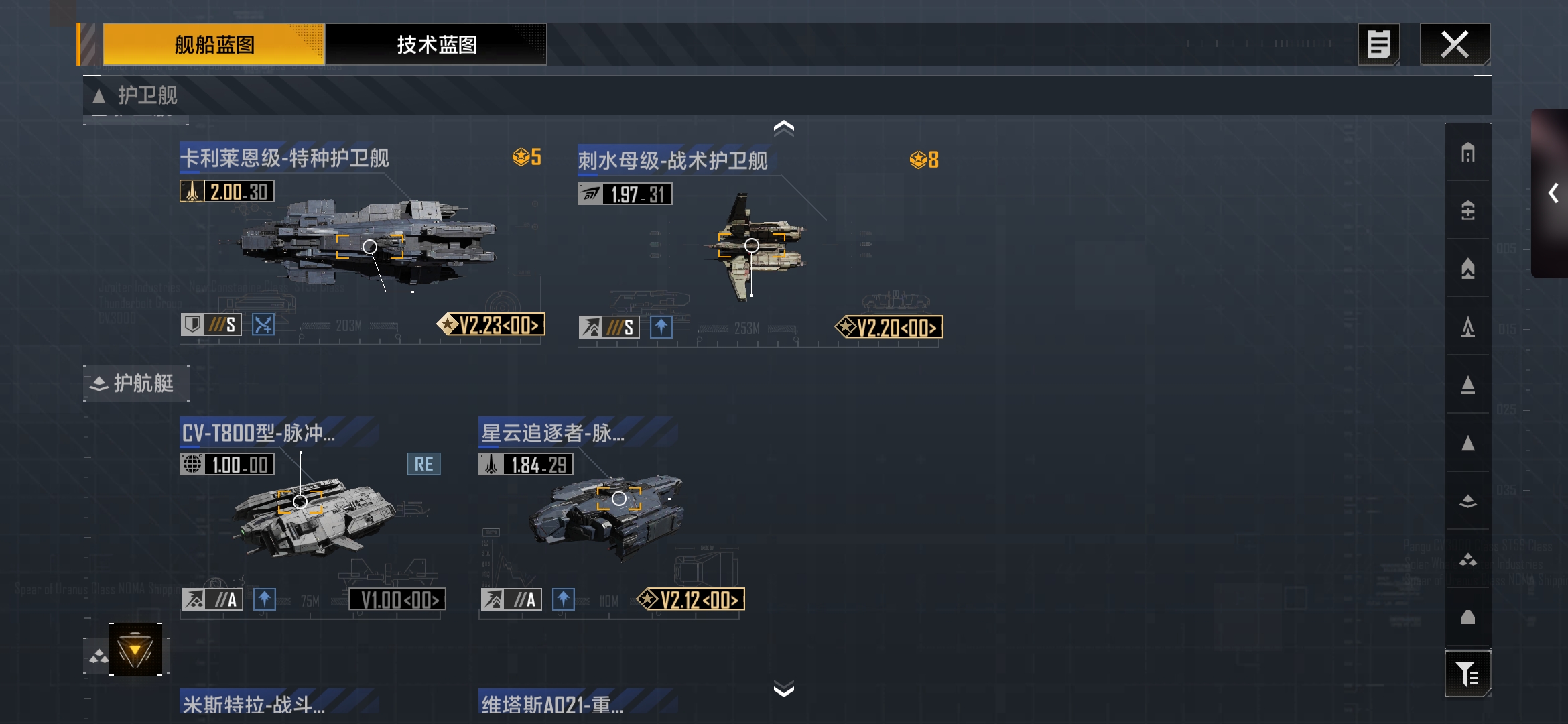Click the downward chevron below the list
This screenshot has width=1568, height=724.
[783, 689]
